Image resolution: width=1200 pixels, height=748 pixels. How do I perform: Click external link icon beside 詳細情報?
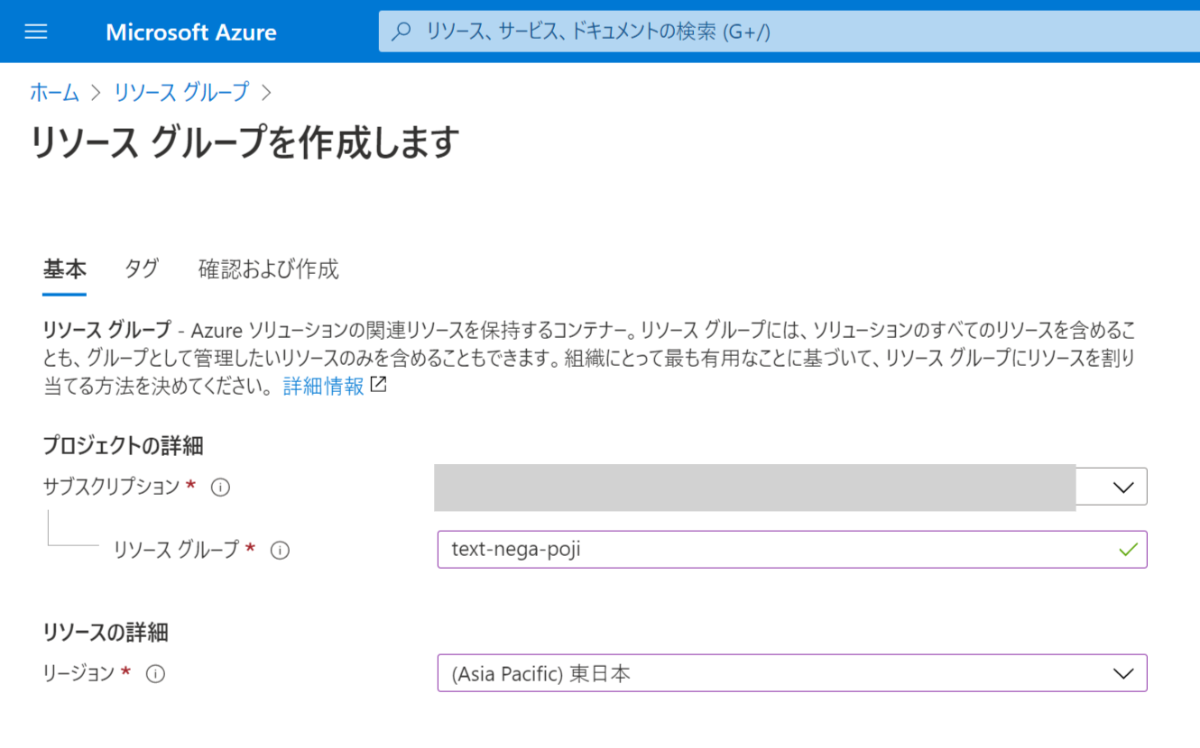[x=378, y=385]
